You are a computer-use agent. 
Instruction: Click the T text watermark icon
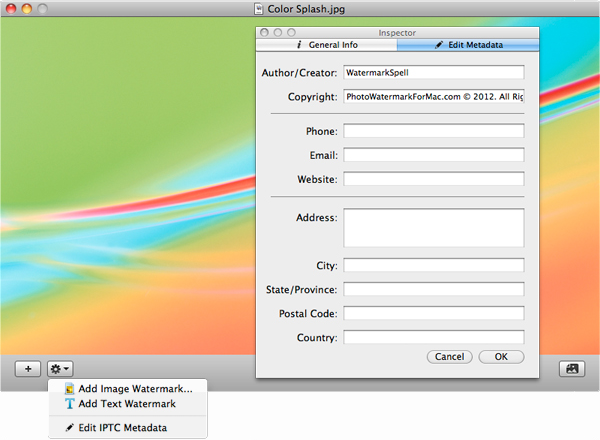[69, 404]
